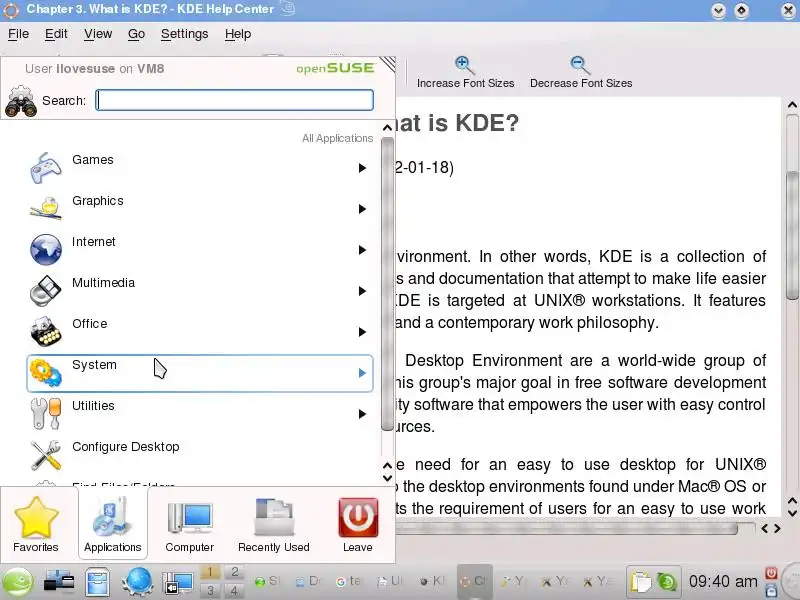Click the Internet globe icon
Viewport: 800px width, 600px height.
[45, 249]
